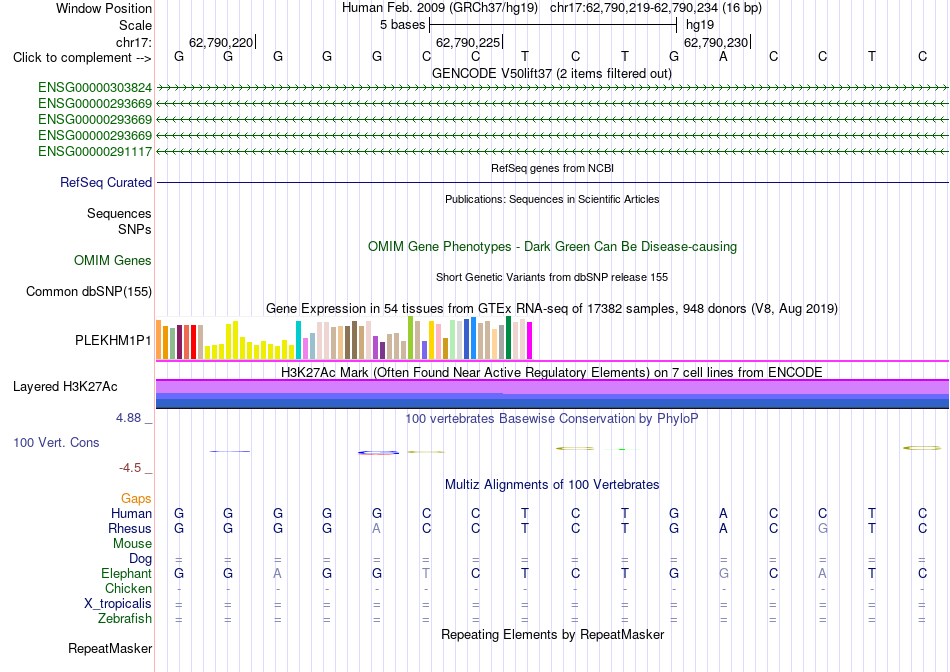
Task: Click the RefSeq Curated label
Action: coord(105,182)
